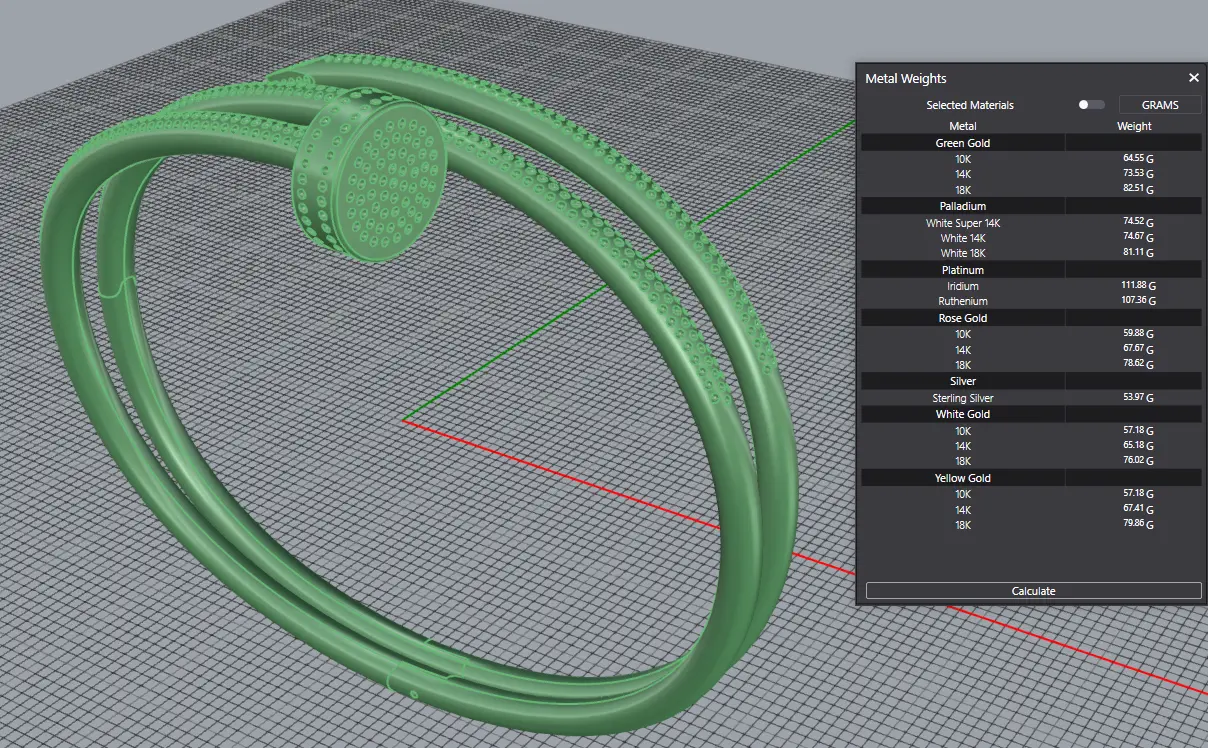Image resolution: width=1208 pixels, height=748 pixels.
Task: Select Rose Gold 10K weight 59.88
Action: [1138, 334]
